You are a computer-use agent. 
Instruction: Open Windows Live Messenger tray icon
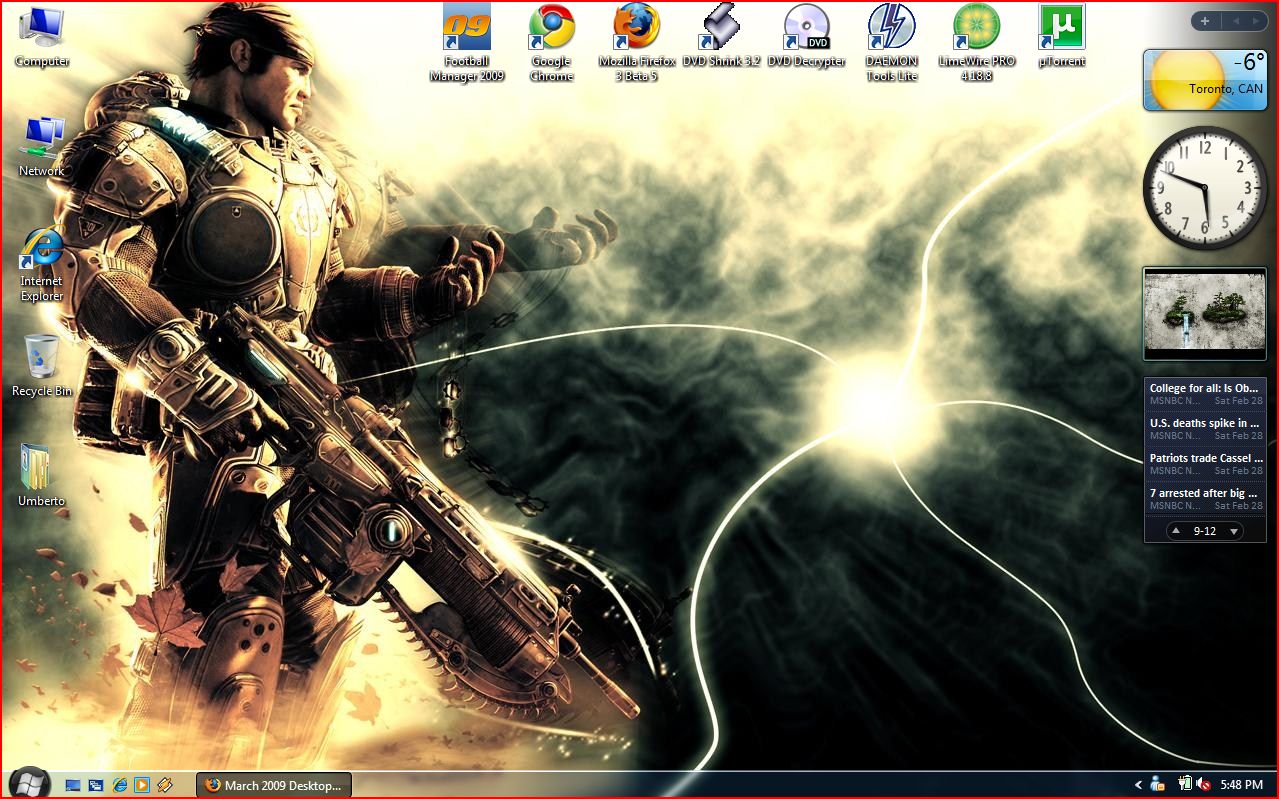pyautogui.click(x=1158, y=784)
